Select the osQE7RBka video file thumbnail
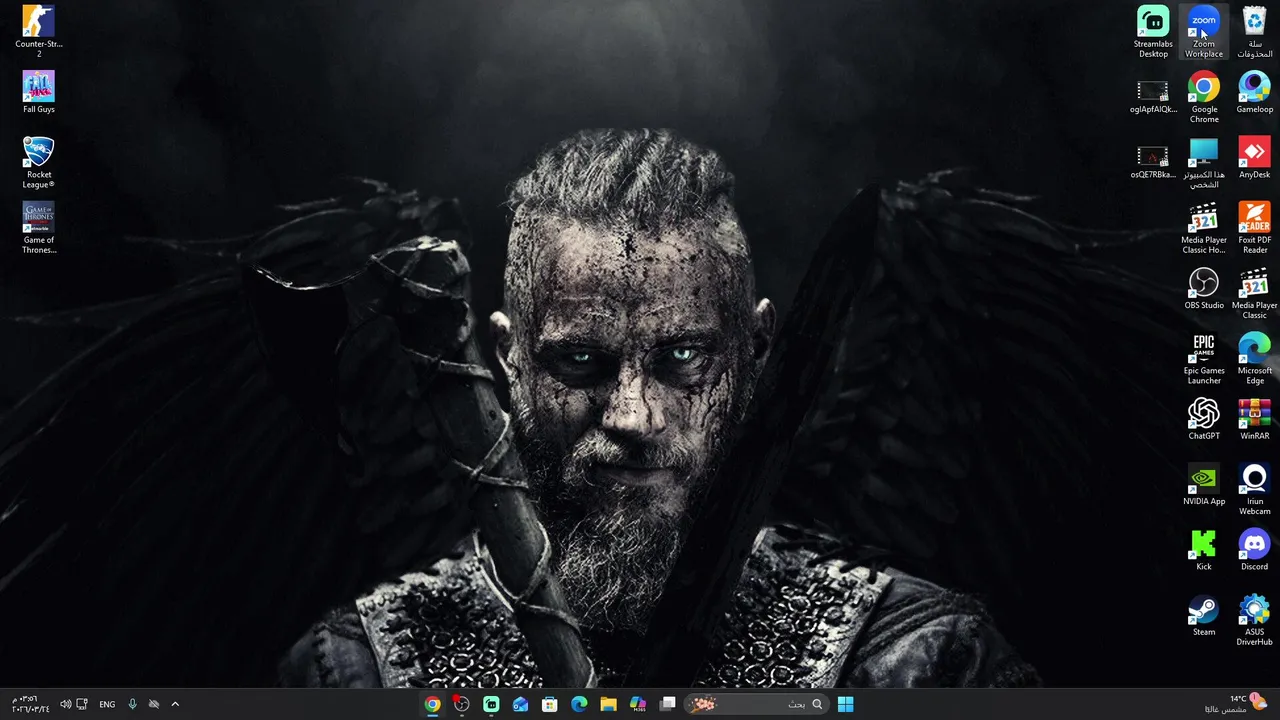Screen dimensions: 1280x720 tap(1153, 162)
